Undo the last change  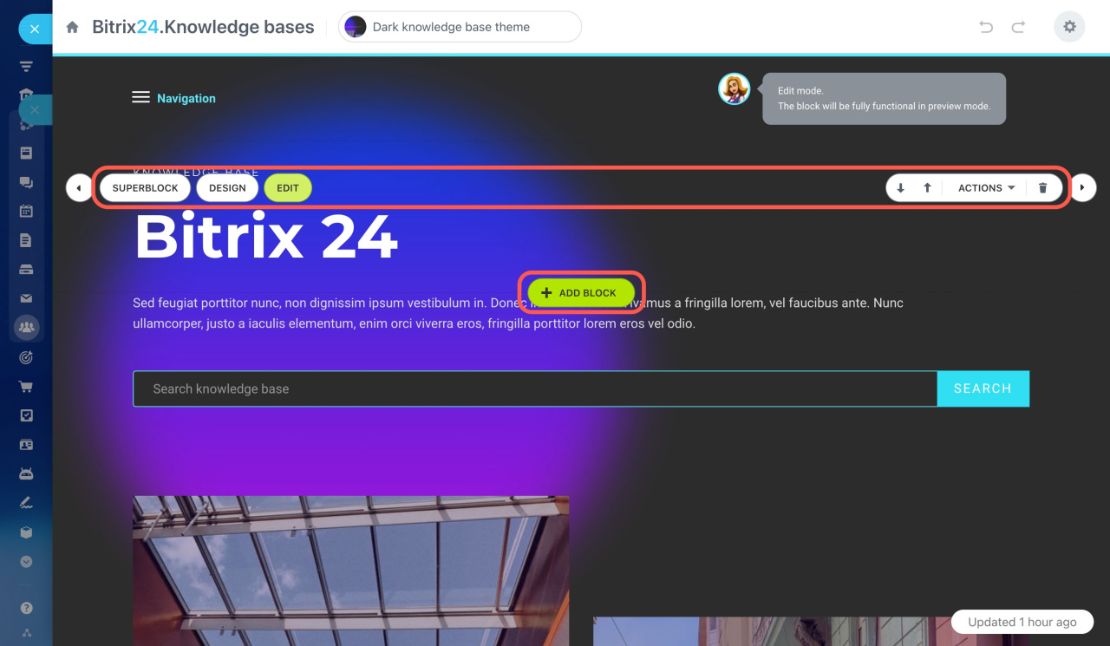click(985, 27)
